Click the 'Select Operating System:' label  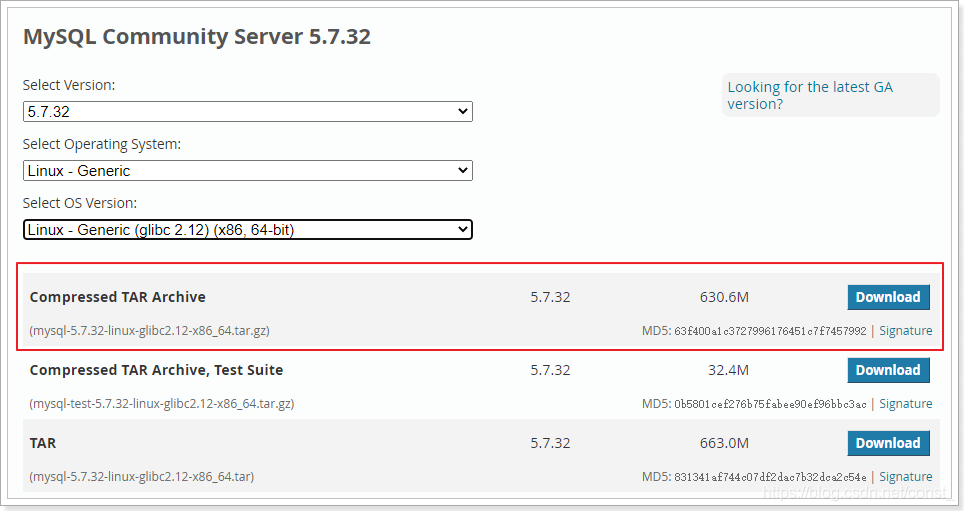(102, 144)
